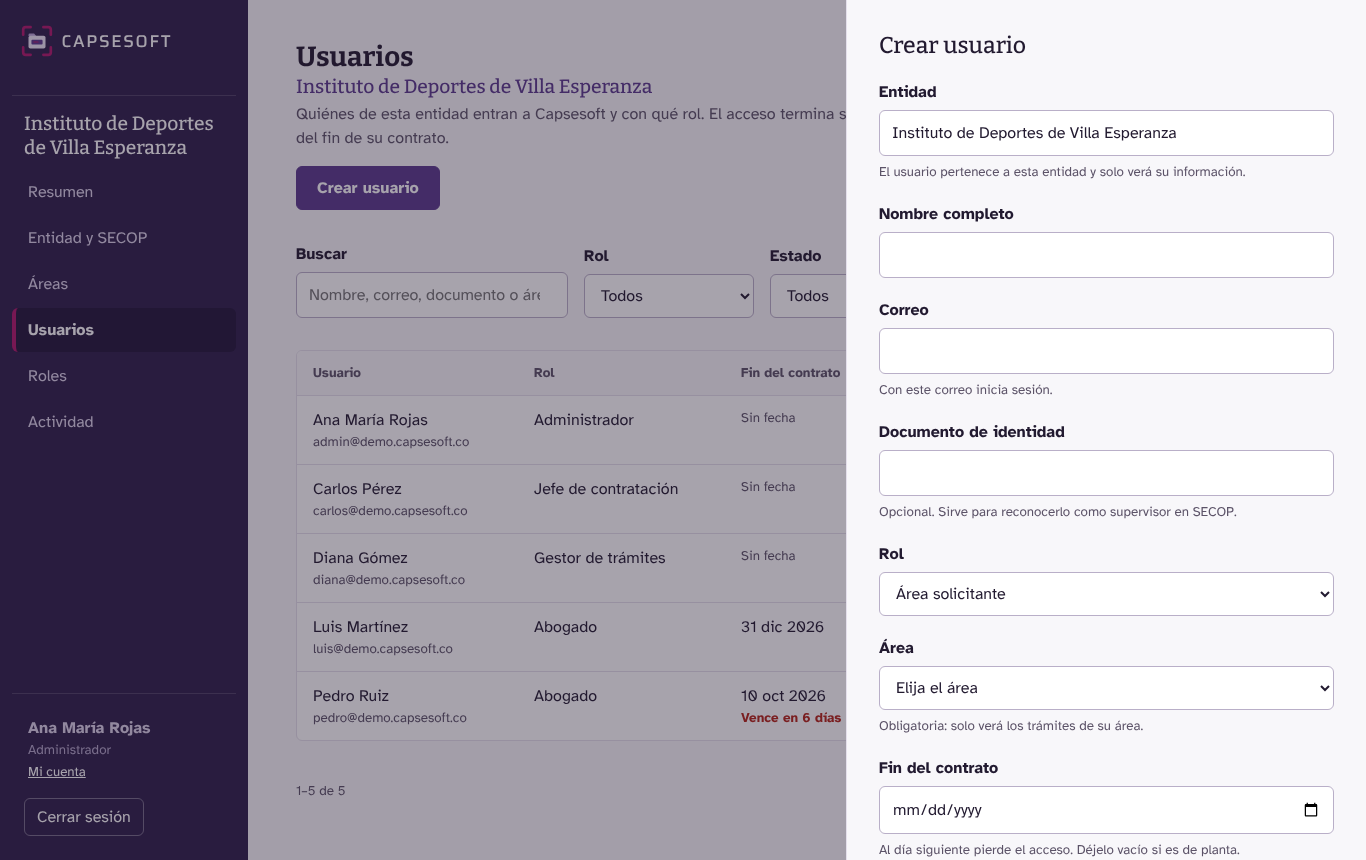Click the 'Gestor de trámites' role cell
This screenshot has width=1366, height=860.
[x=600, y=558]
